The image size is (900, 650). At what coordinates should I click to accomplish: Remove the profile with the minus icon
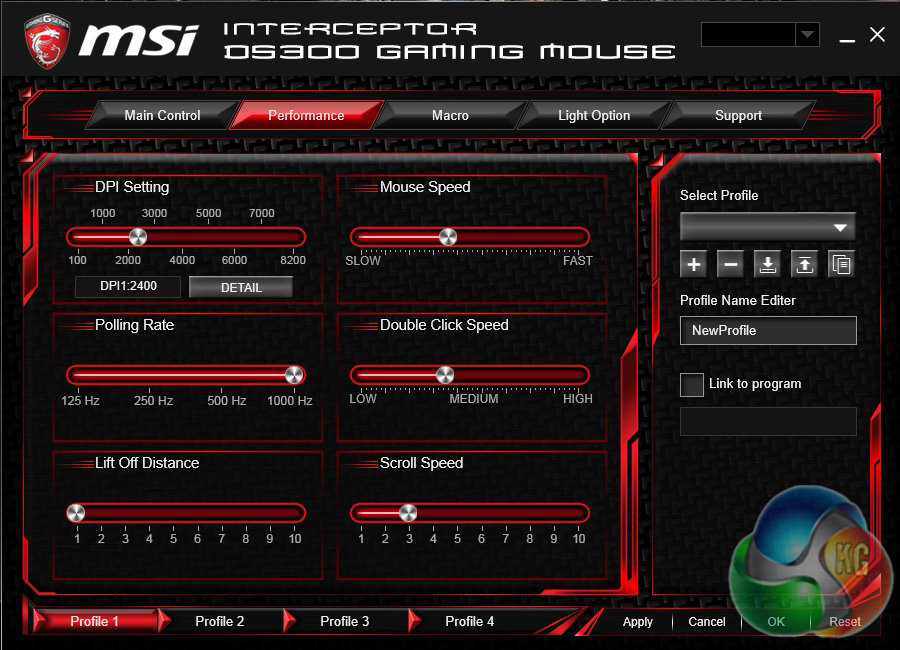tap(731, 265)
